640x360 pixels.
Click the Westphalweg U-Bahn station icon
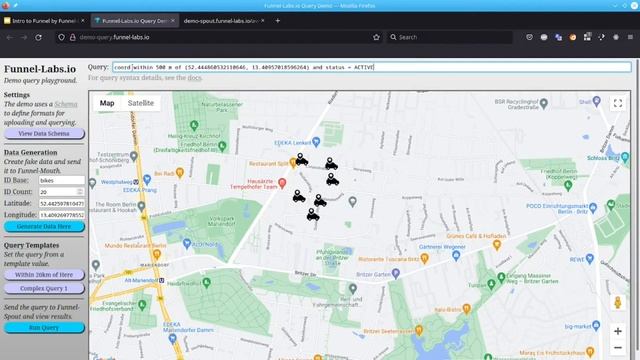[x=136, y=182]
